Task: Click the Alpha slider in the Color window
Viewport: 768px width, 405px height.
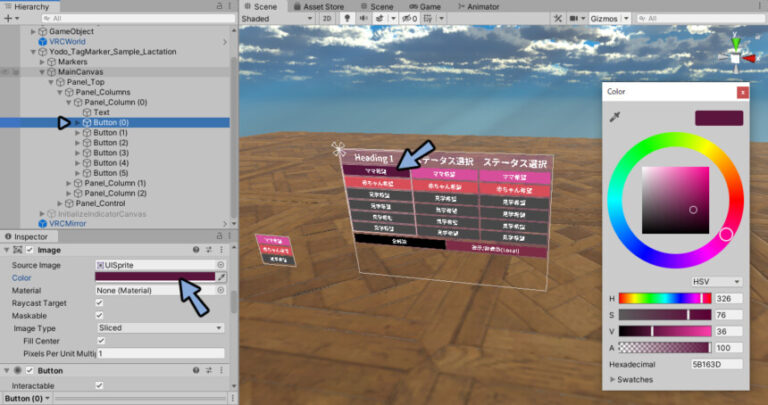Action: (665, 348)
